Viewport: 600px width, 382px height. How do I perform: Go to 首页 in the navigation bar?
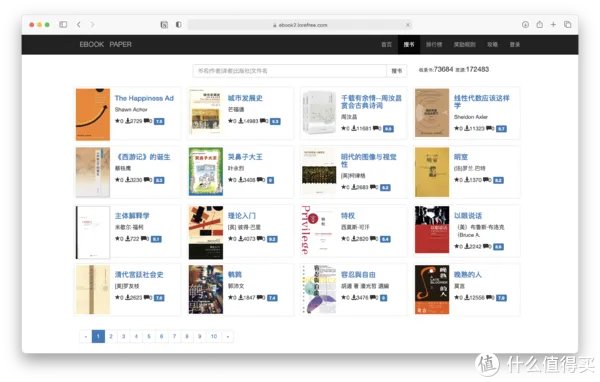click(386, 44)
